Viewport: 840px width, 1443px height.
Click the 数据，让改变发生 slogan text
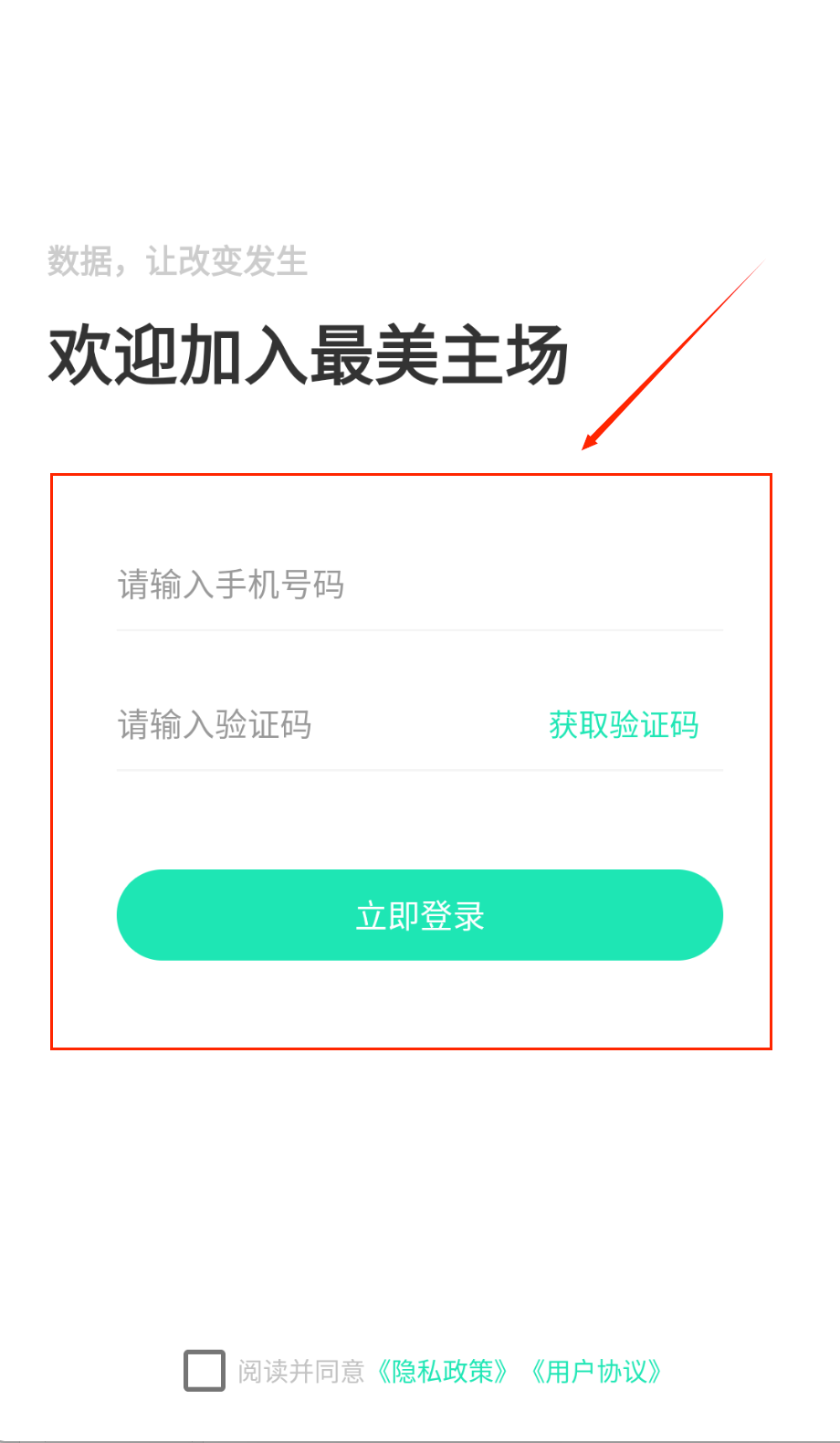(177, 261)
